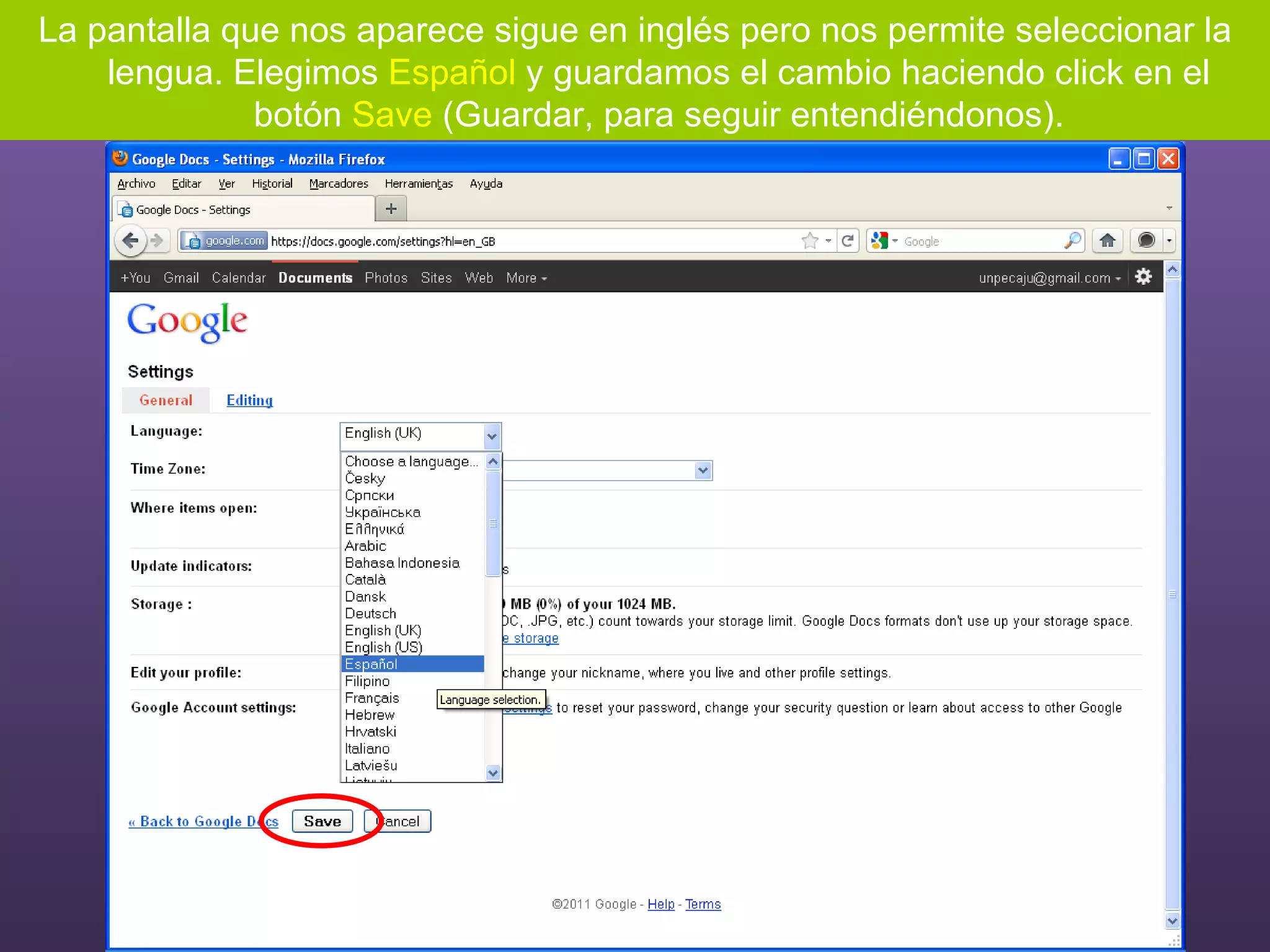This screenshot has height=952, width=1270.
Task: Click the Firefox back arrow button
Action: (130, 240)
